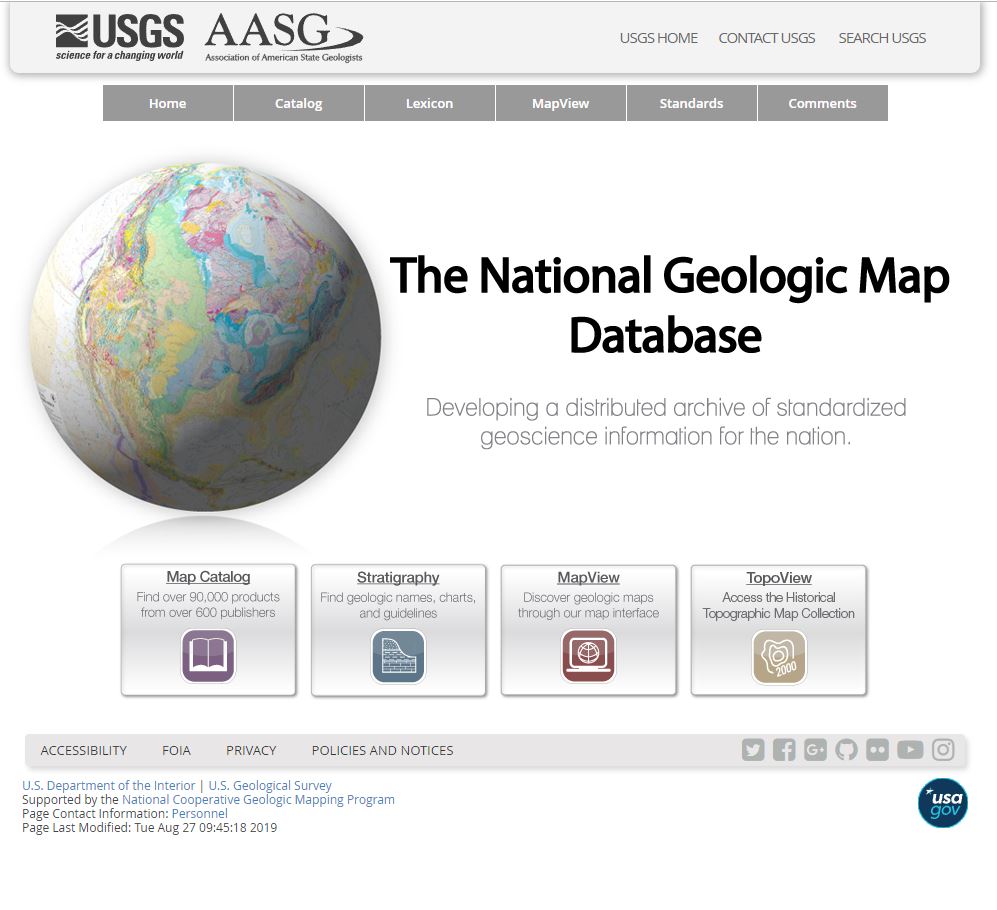Viewport: 997px width, 910px height.
Task: Click the YouTube icon
Action: pos(910,750)
